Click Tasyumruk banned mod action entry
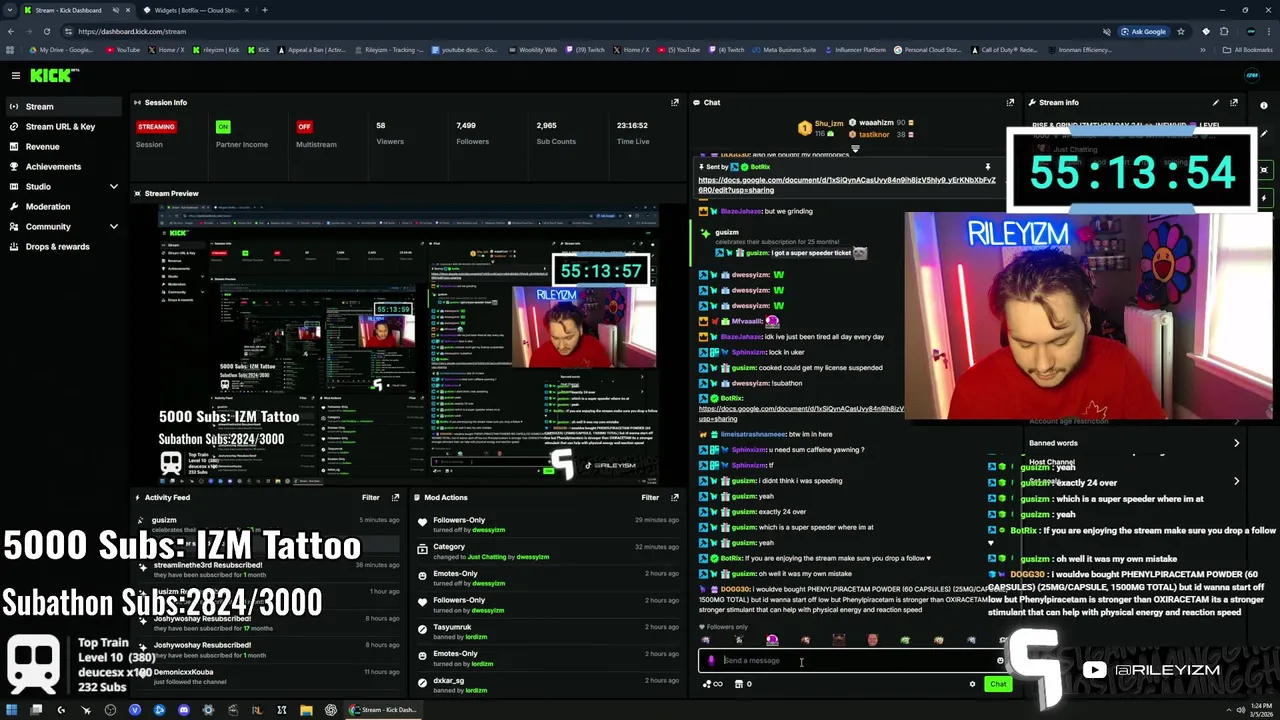This screenshot has width=1280, height=720. point(546,631)
